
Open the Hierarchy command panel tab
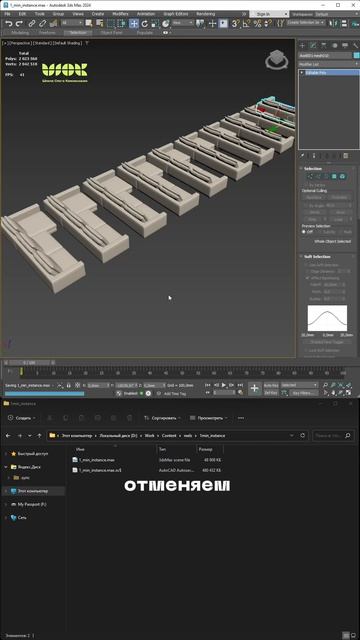tap(324, 45)
